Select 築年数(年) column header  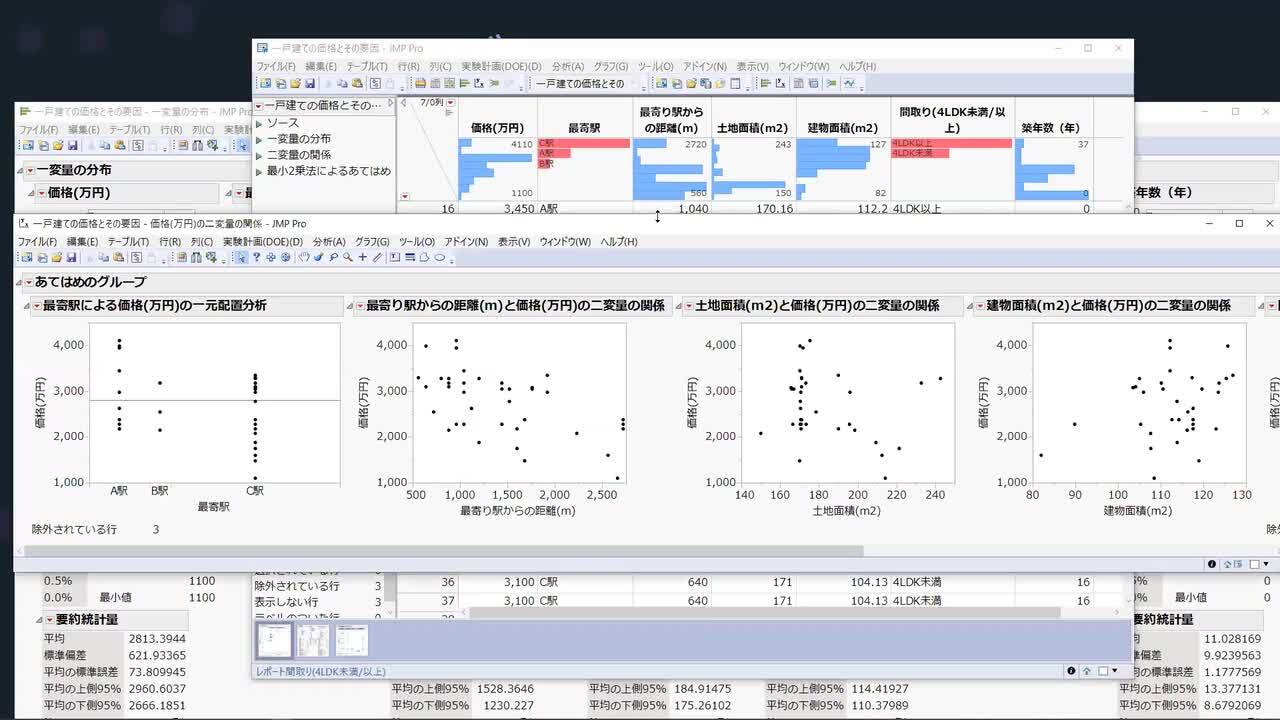[x=1051, y=128]
